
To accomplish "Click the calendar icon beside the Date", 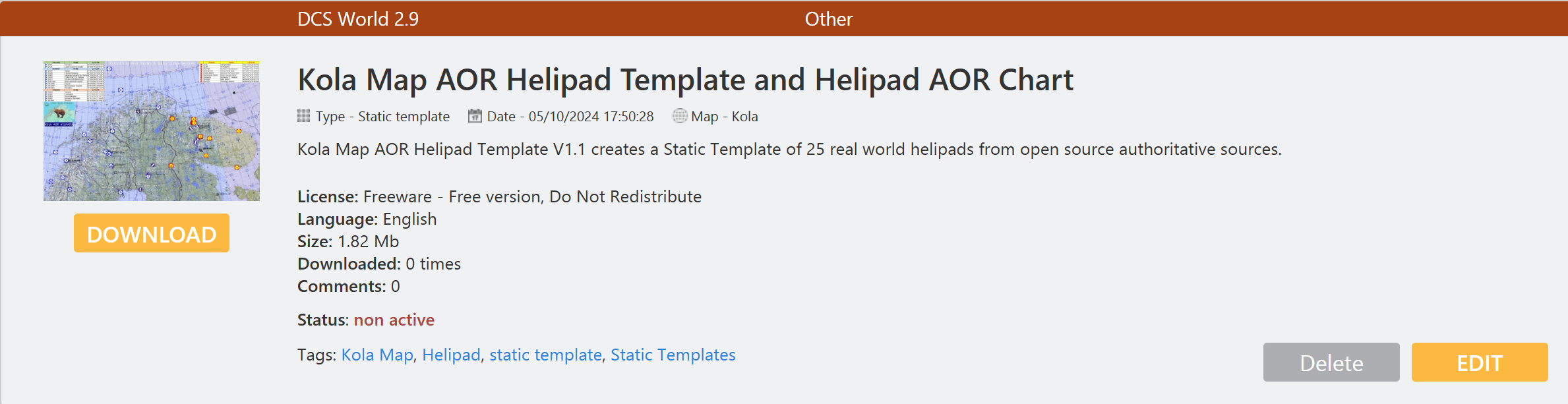I will point(475,116).
